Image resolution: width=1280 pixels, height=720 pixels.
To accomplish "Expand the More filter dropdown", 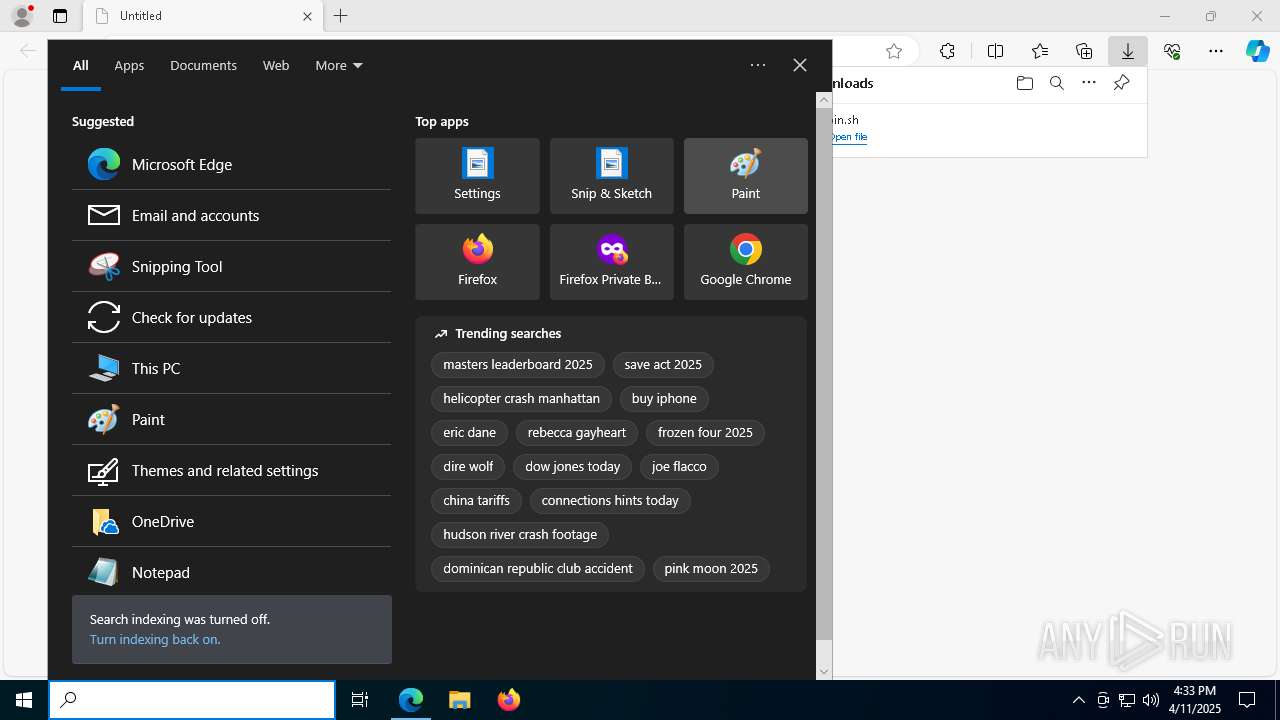I will pyautogui.click(x=339, y=65).
